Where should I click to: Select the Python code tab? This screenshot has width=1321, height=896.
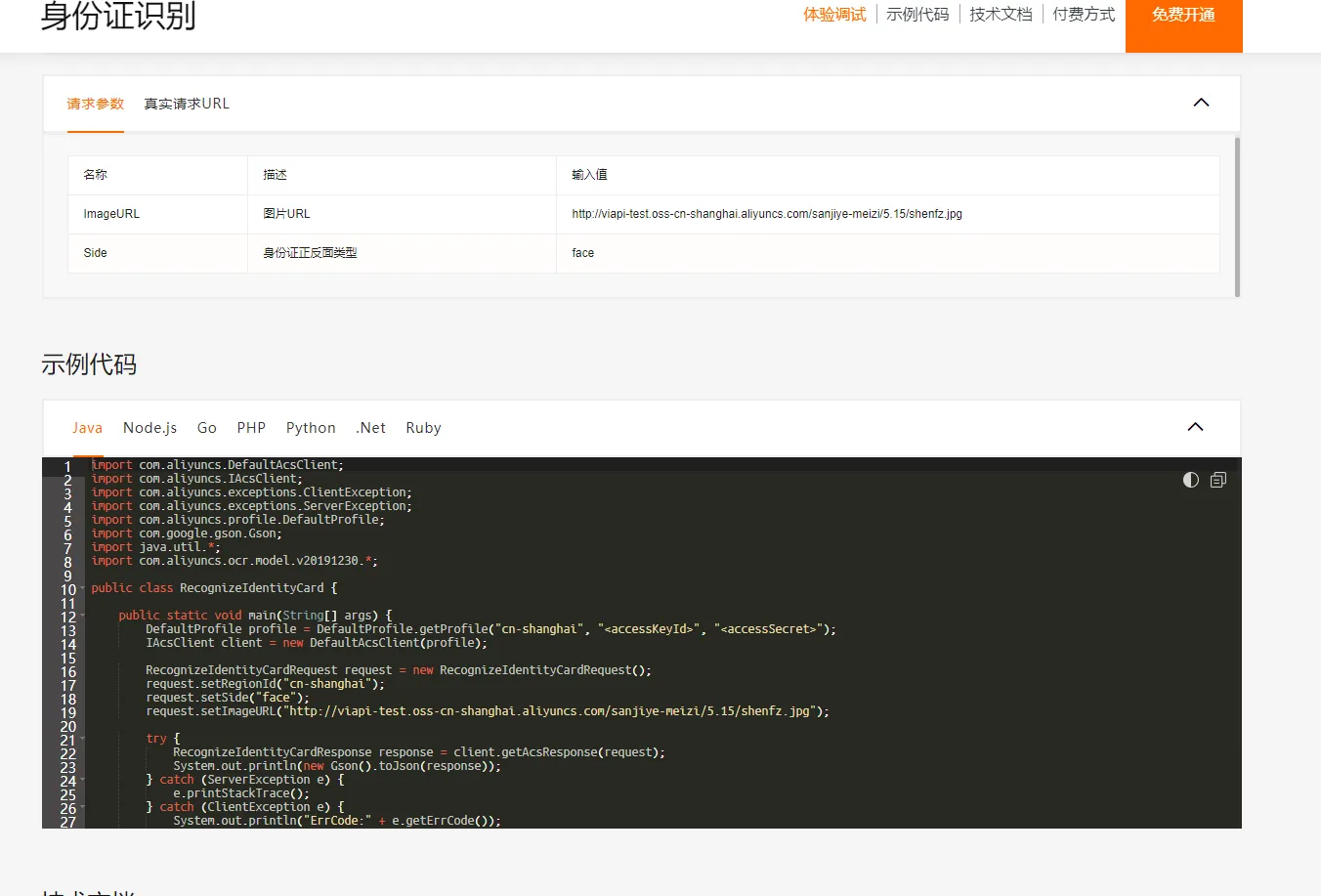click(x=311, y=428)
